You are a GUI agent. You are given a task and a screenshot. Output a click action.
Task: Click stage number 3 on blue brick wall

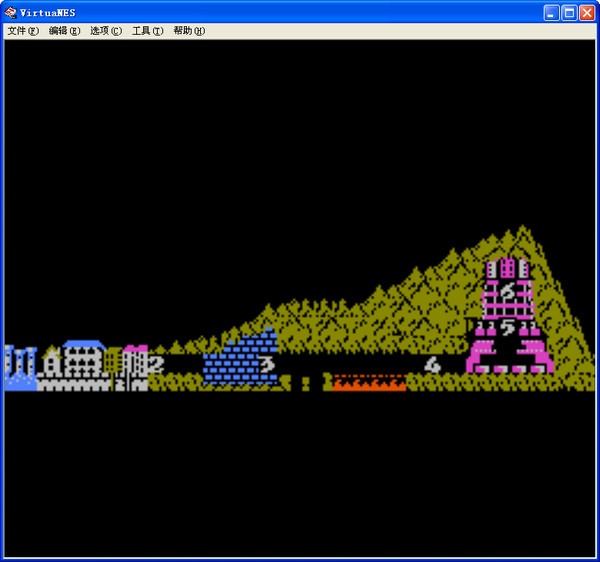pos(267,364)
